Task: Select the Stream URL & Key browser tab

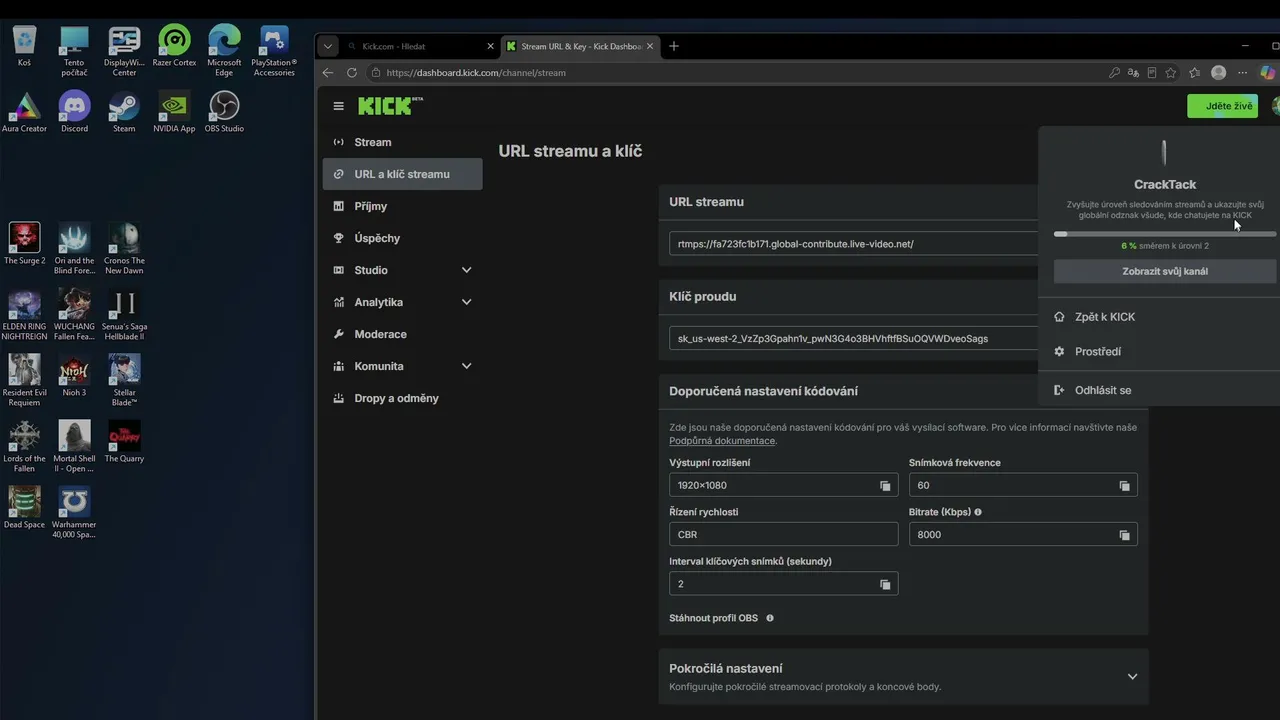Action: pos(580,46)
